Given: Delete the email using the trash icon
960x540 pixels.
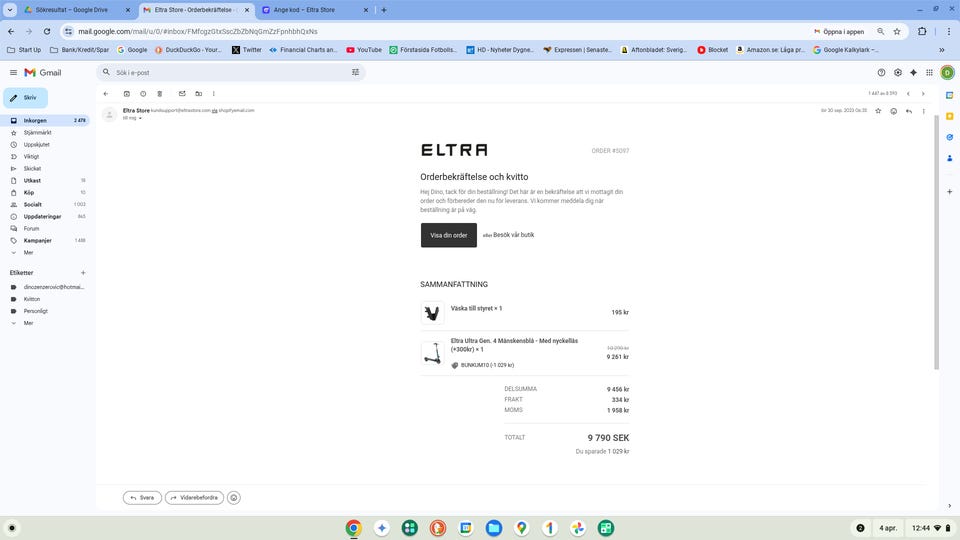Looking at the screenshot, I should pos(160,94).
